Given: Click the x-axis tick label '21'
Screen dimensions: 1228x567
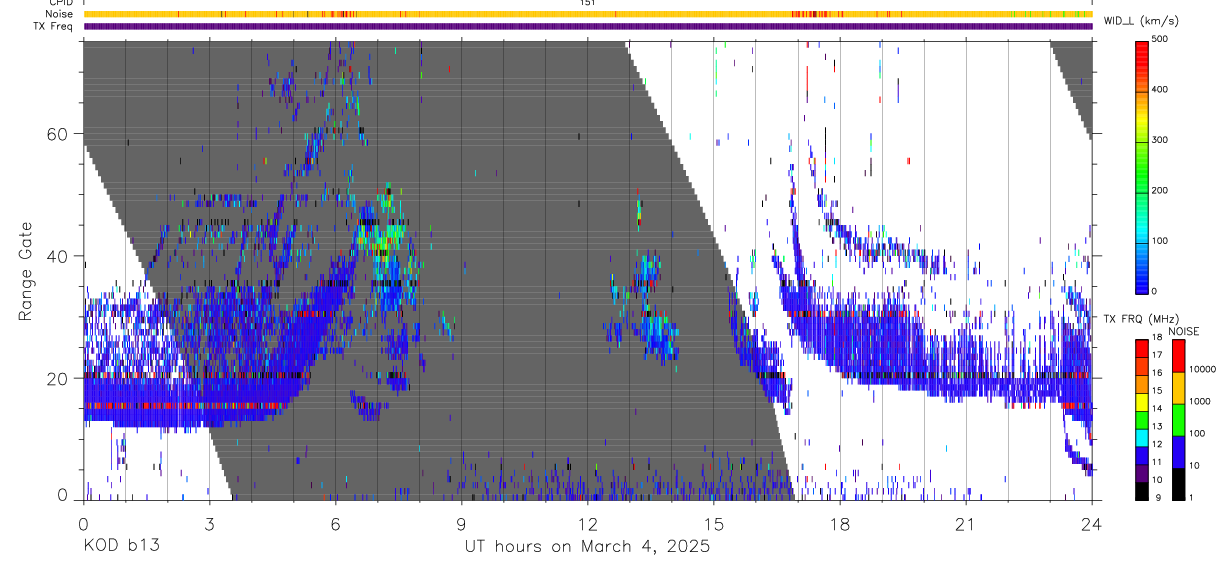Looking at the screenshot, I should (965, 524).
